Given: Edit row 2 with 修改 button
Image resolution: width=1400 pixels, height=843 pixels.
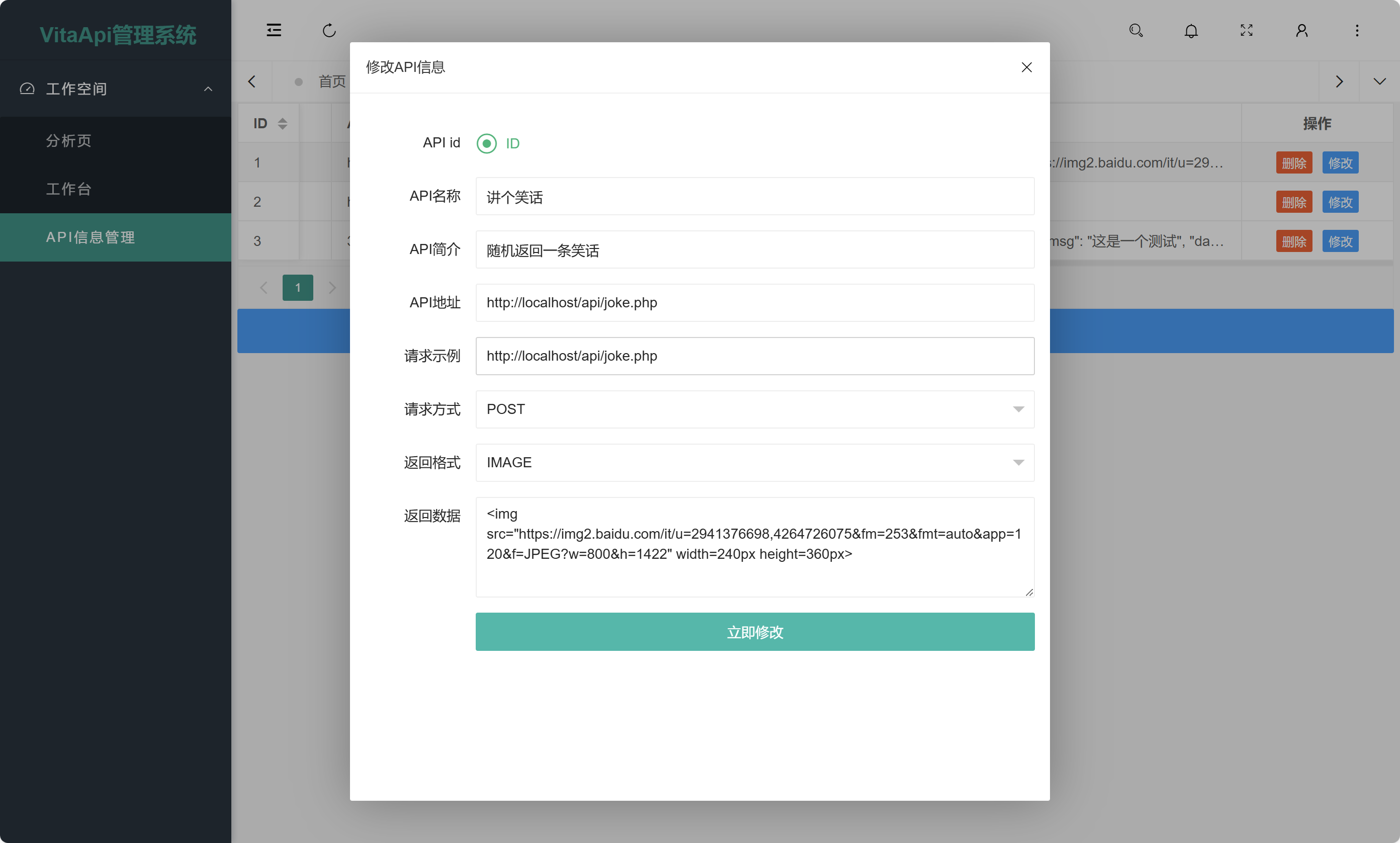Looking at the screenshot, I should tap(1340, 202).
